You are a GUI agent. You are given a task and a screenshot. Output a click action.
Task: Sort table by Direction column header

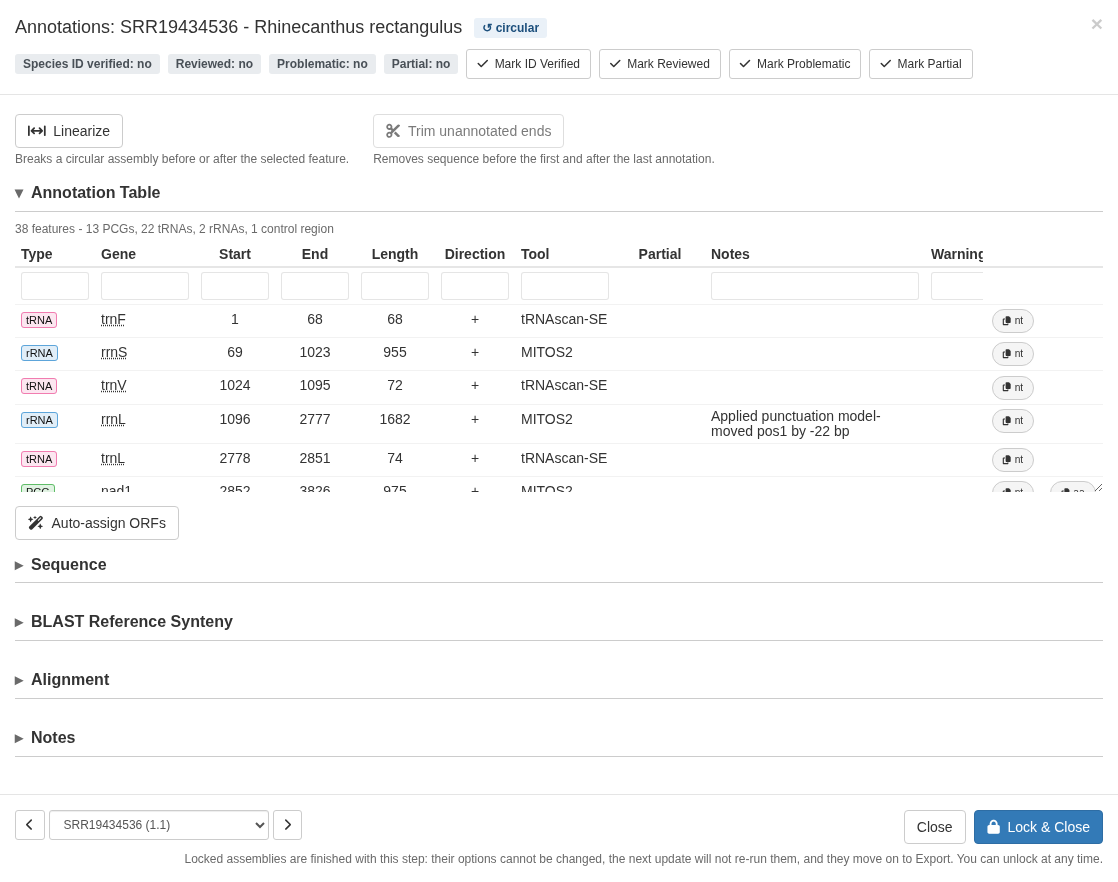475,255
